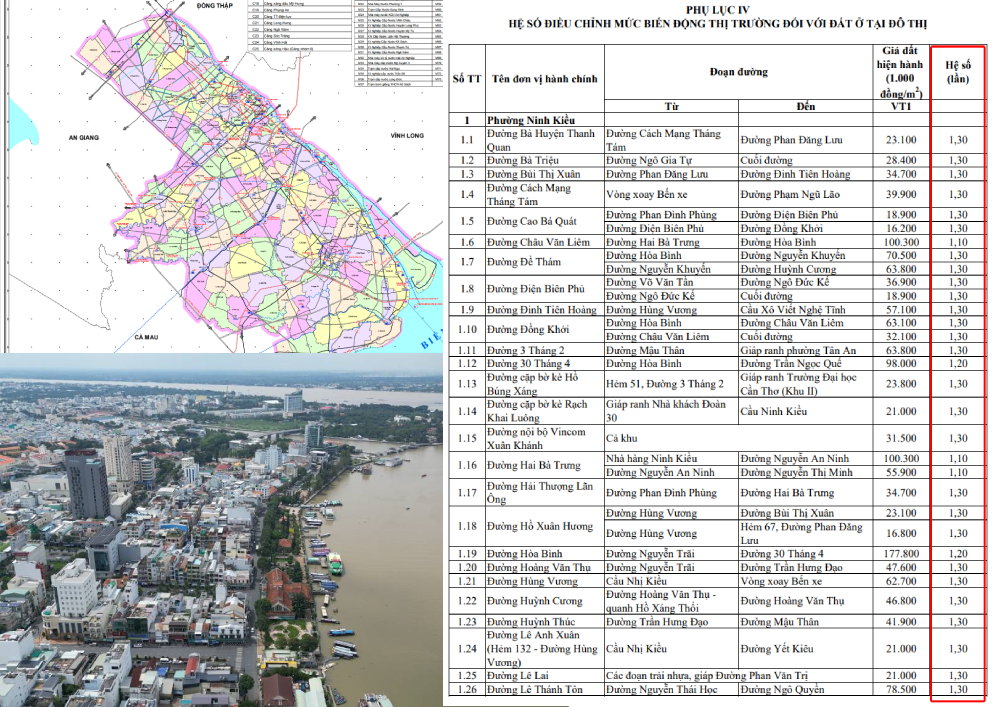
Task: Select the 'Số TT' column header
Action: 467,79
